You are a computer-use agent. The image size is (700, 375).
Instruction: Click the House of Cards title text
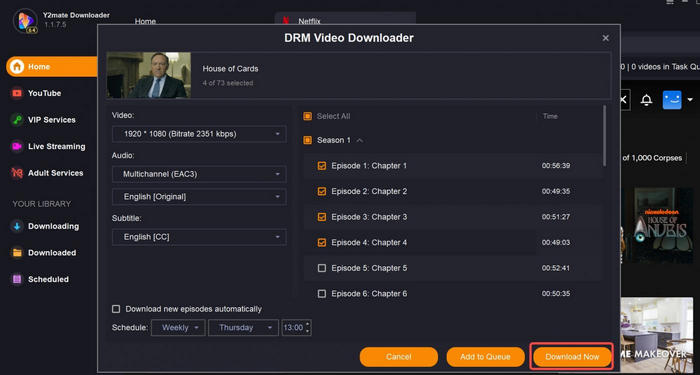point(230,69)
